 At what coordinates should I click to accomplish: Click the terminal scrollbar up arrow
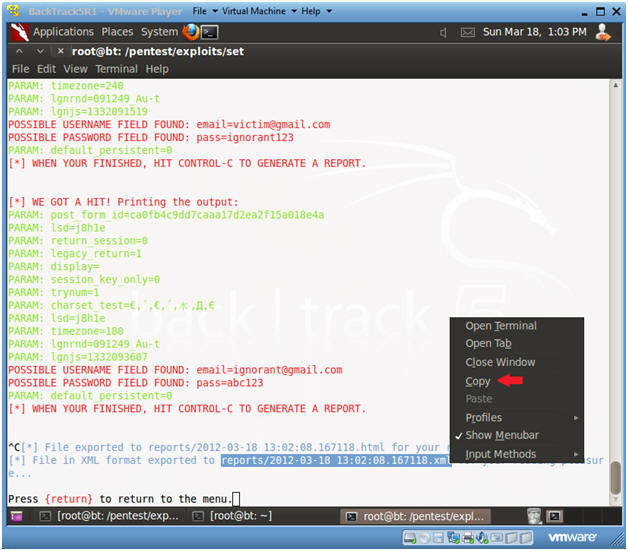click(615, 85)
